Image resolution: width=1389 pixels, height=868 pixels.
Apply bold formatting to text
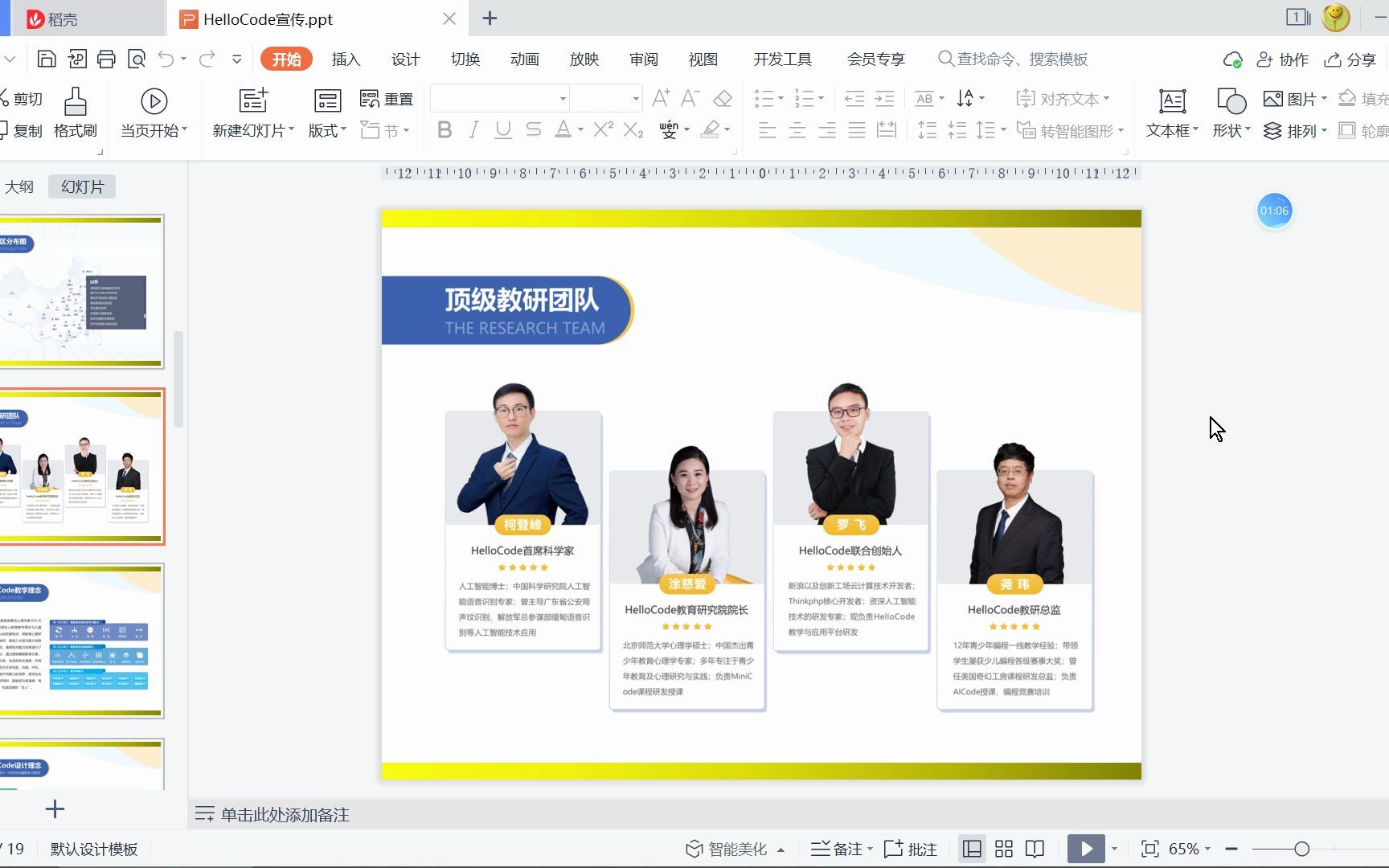click(x=445, y=129)
